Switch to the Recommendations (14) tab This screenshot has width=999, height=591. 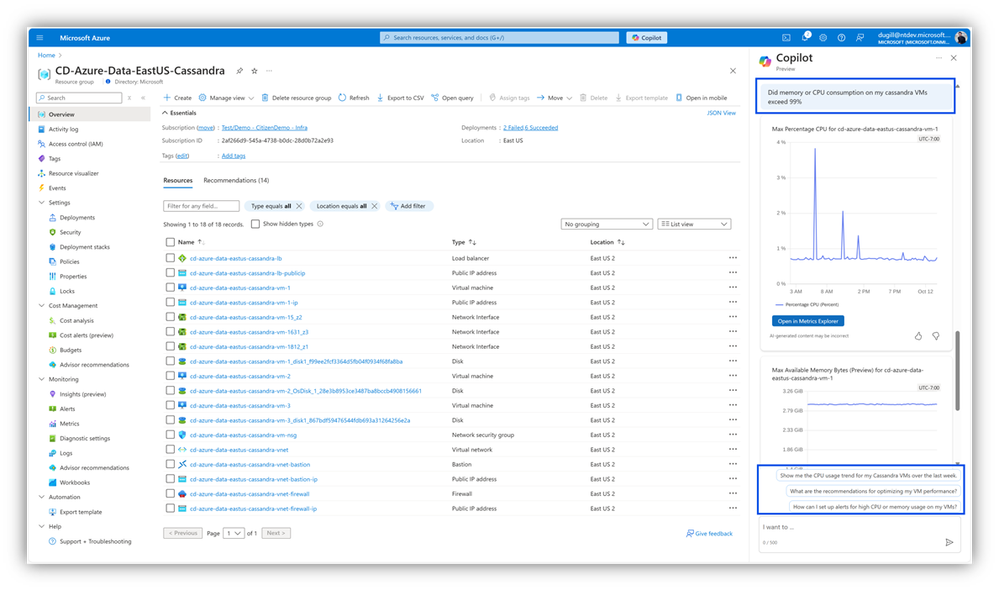coord(236,180)
